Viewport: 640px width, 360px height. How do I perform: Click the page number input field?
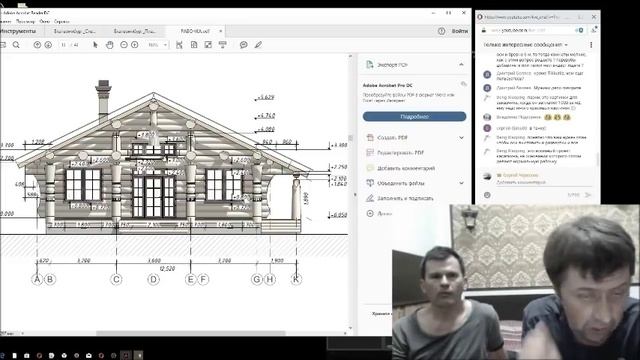[x=64, y=45]
